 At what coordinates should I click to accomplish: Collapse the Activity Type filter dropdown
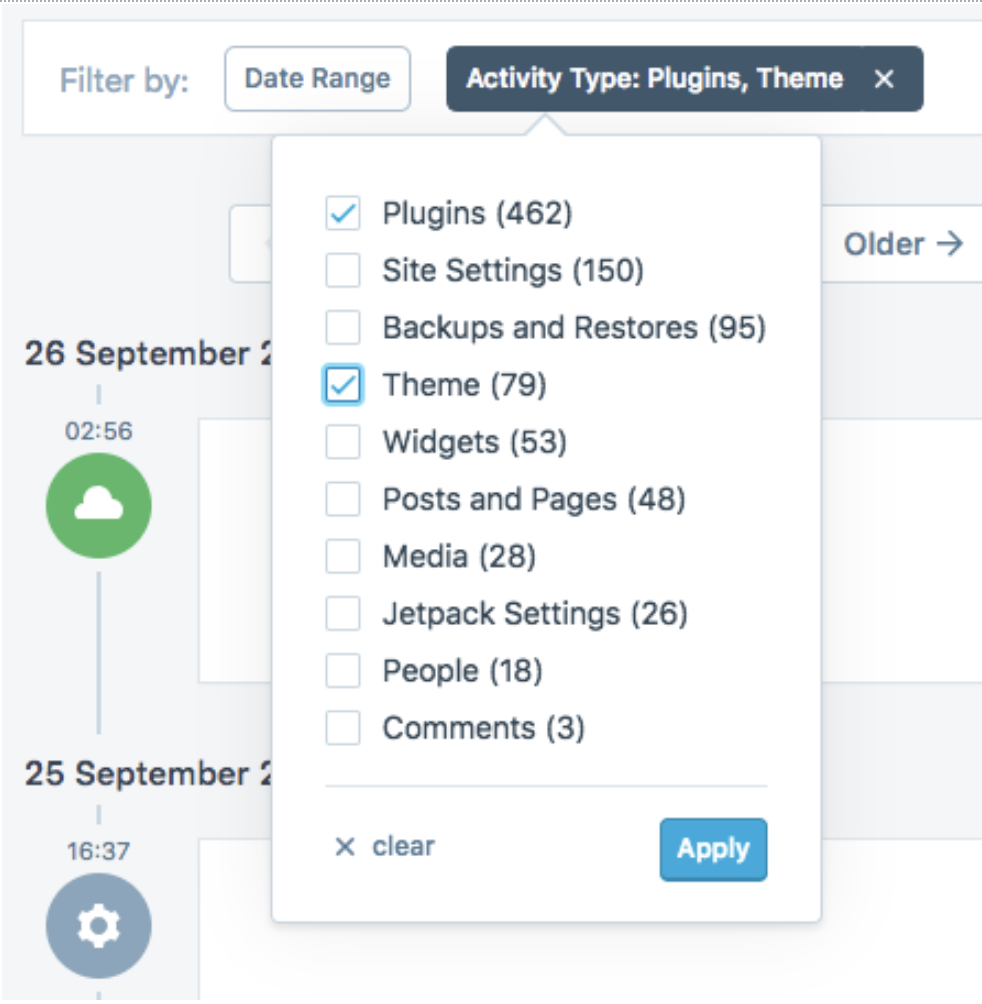(654, 79)
